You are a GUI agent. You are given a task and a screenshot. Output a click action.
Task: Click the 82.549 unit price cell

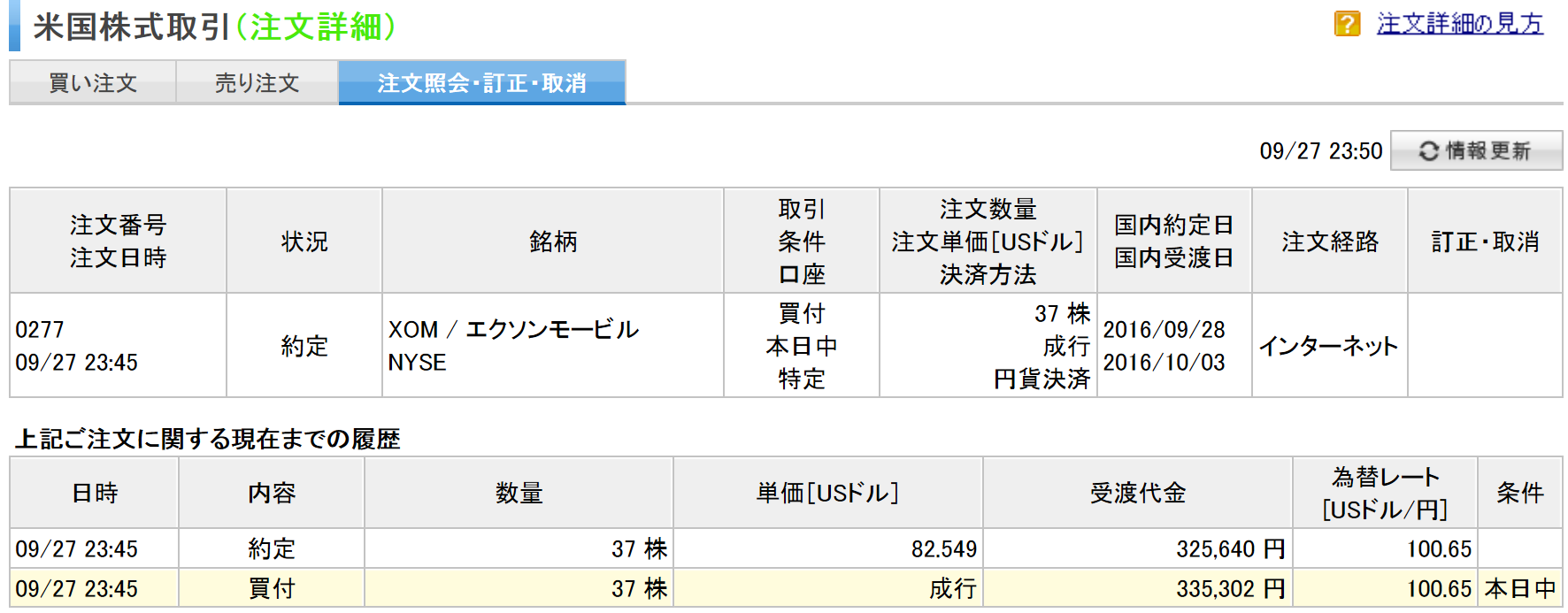pyautogui.click(x=943, y=548)
